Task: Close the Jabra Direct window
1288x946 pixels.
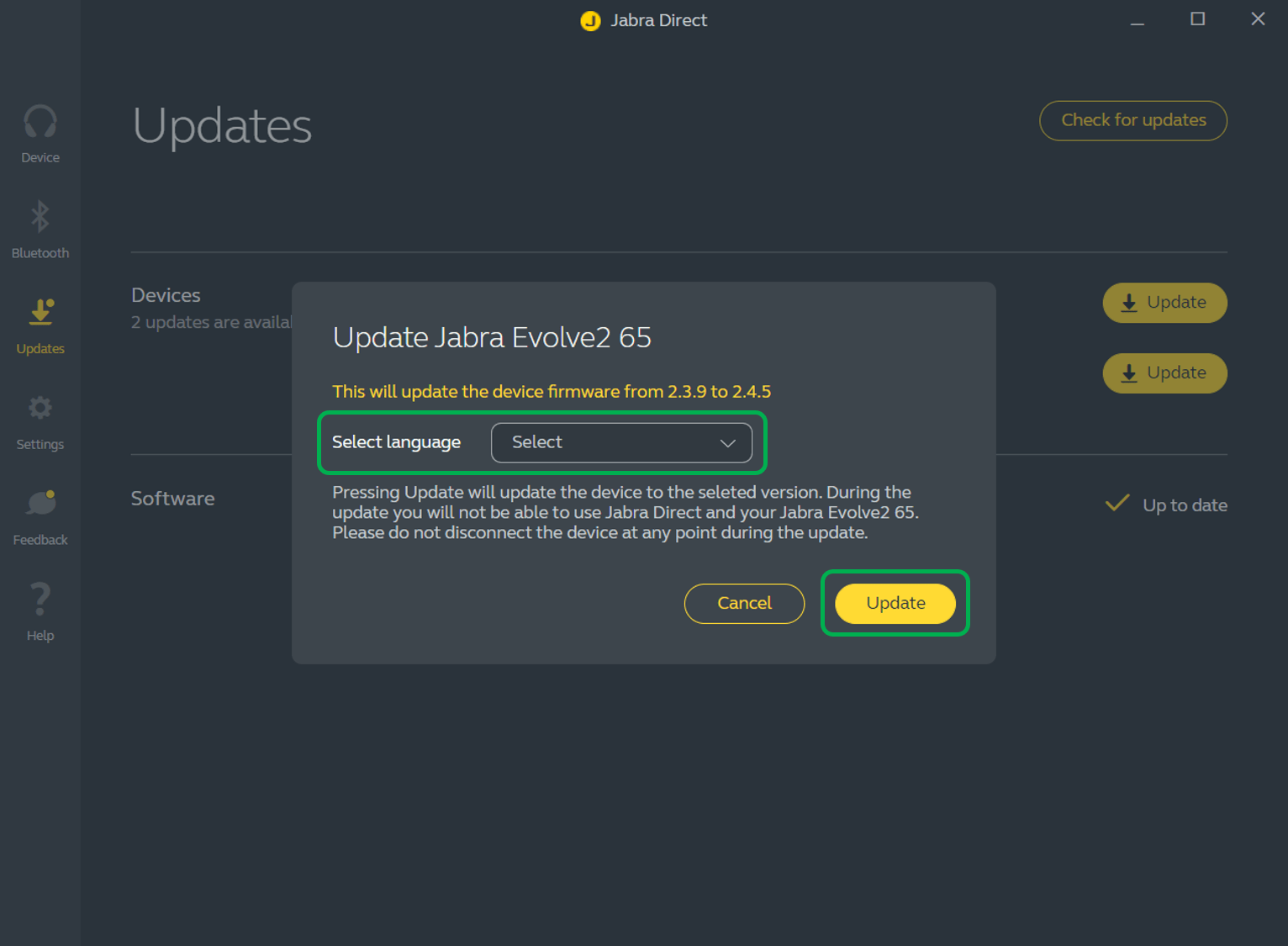Action: tap(1258, 19)
